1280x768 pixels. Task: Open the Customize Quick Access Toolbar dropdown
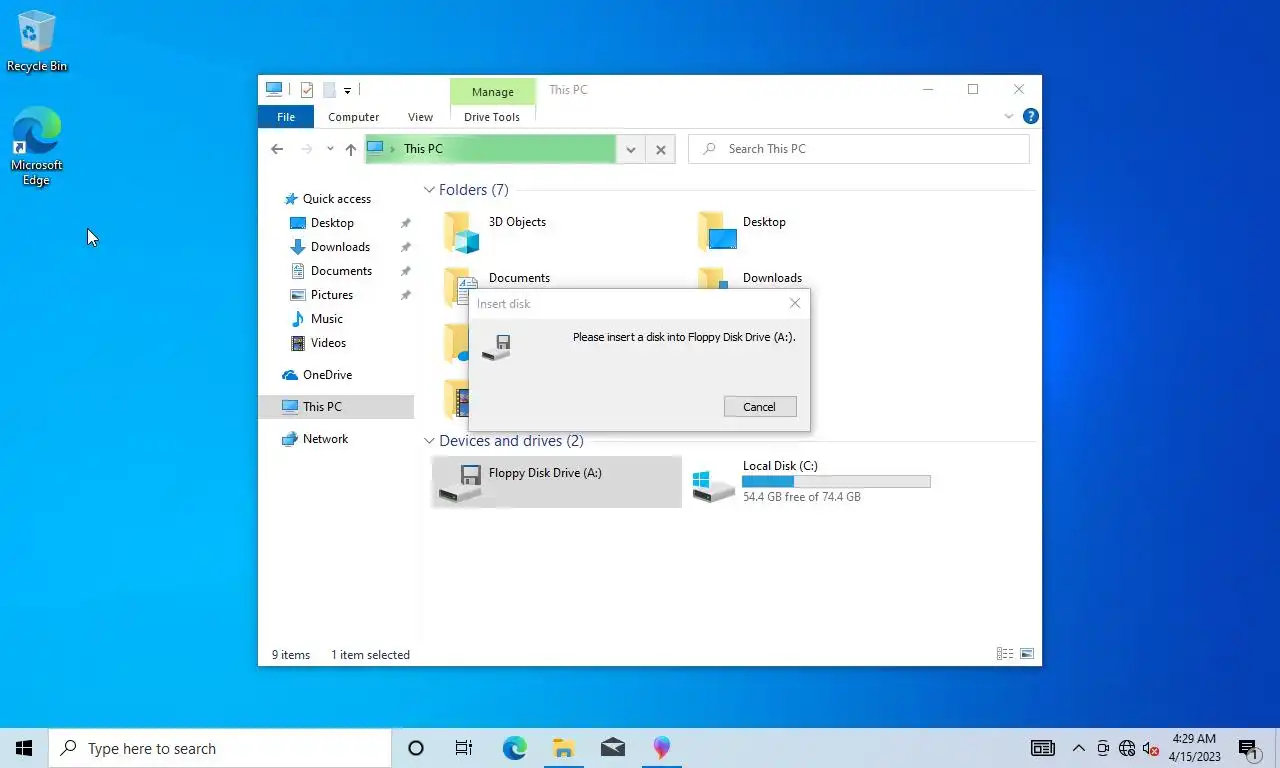pos(347,90)
